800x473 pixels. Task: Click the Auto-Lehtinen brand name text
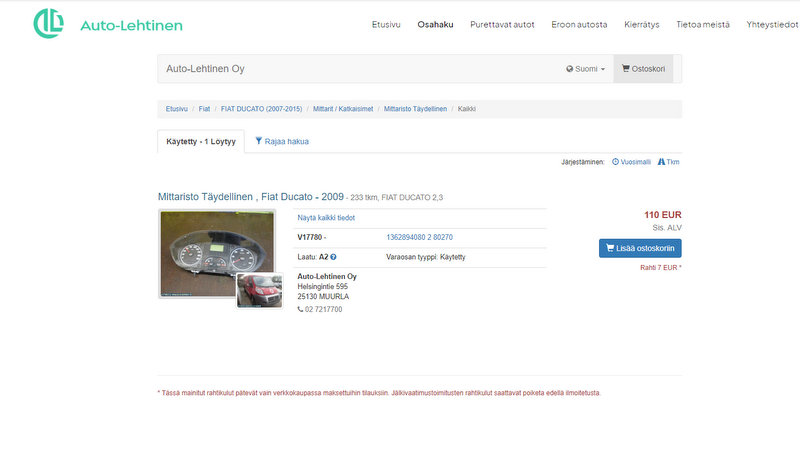tap(131, 25)
